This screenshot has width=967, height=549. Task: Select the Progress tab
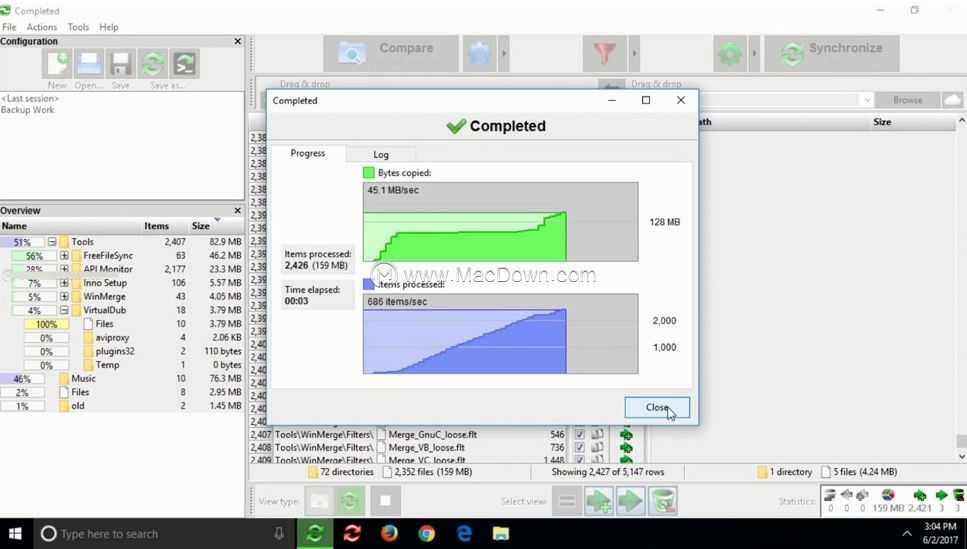[x=308, y=153]
